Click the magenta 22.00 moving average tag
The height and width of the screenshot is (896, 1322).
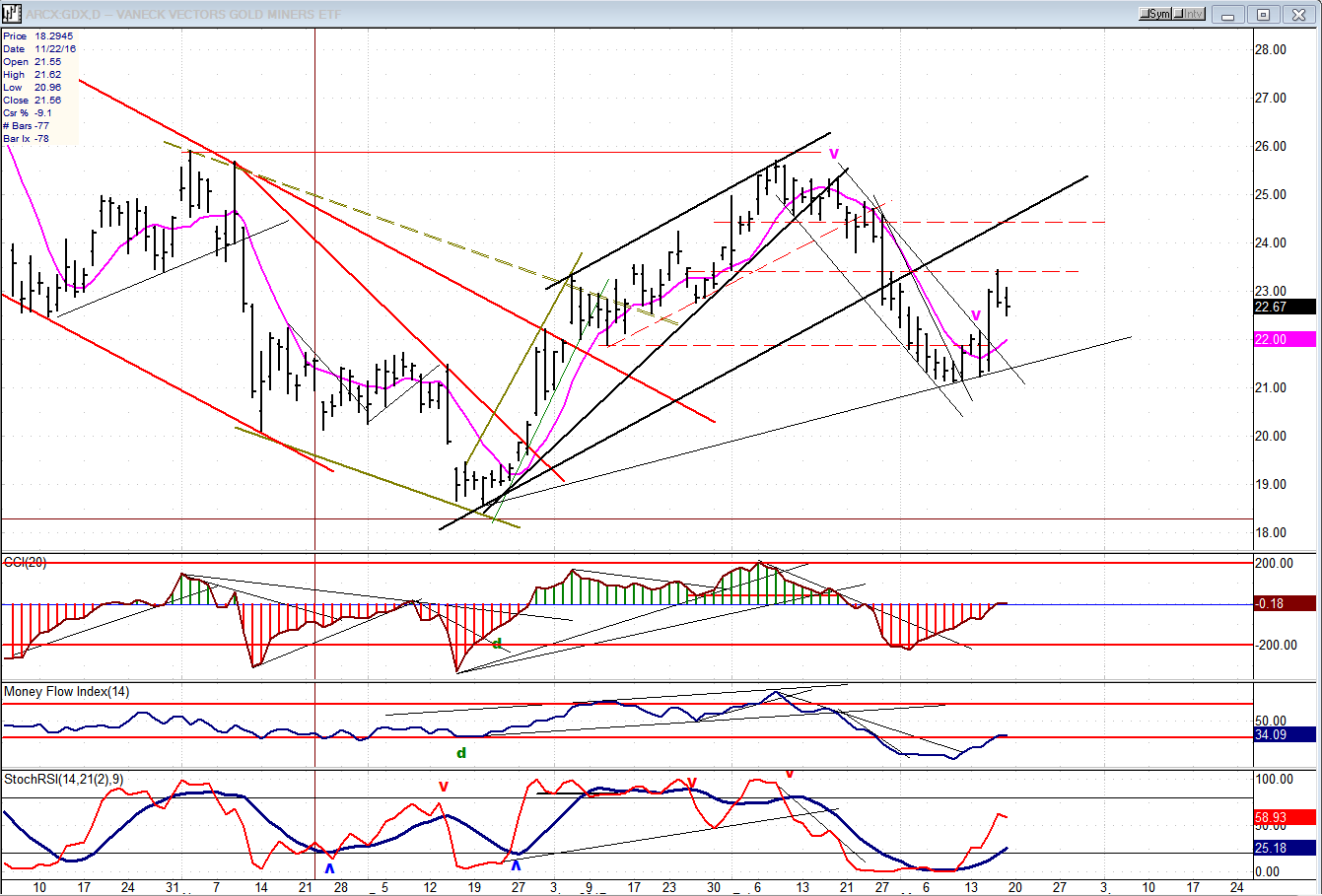(x=1284, y=339)
